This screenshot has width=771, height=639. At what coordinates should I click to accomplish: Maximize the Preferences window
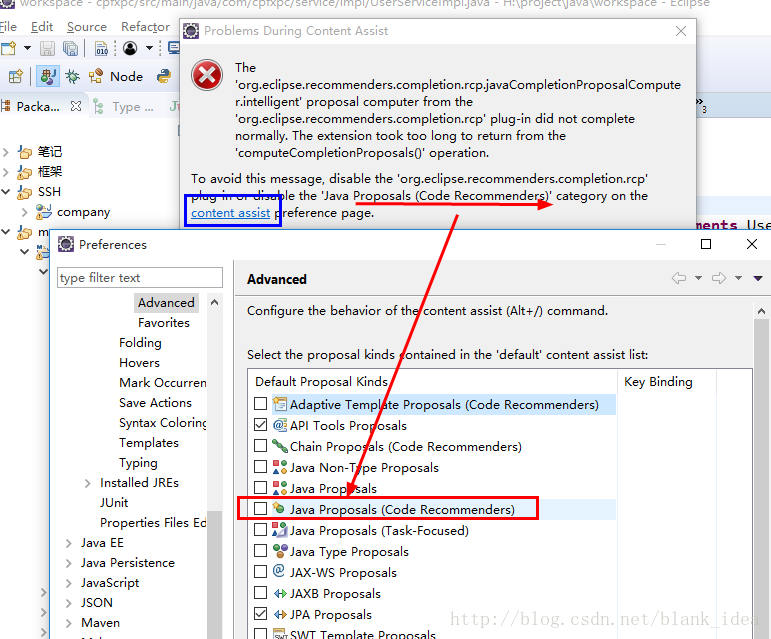tap(706, 244)
